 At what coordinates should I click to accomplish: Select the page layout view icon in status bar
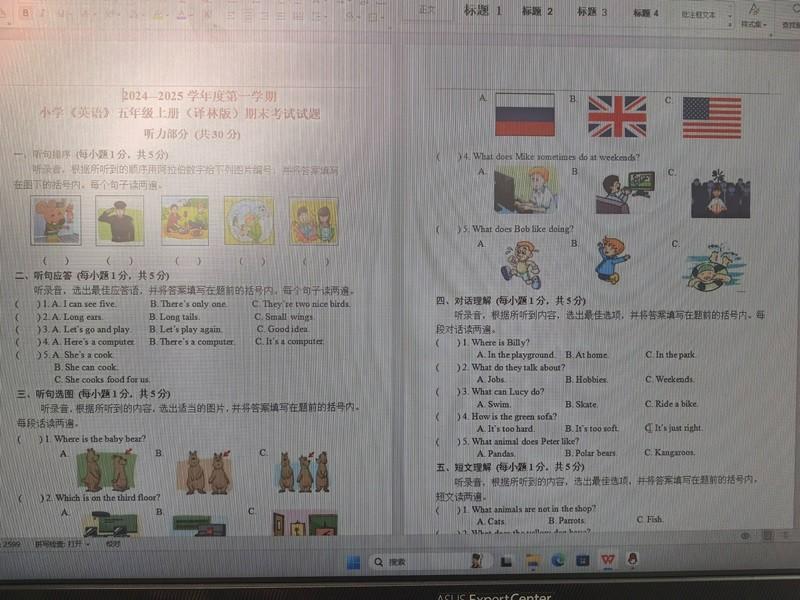pyautogui.click(x=767, y=535)
